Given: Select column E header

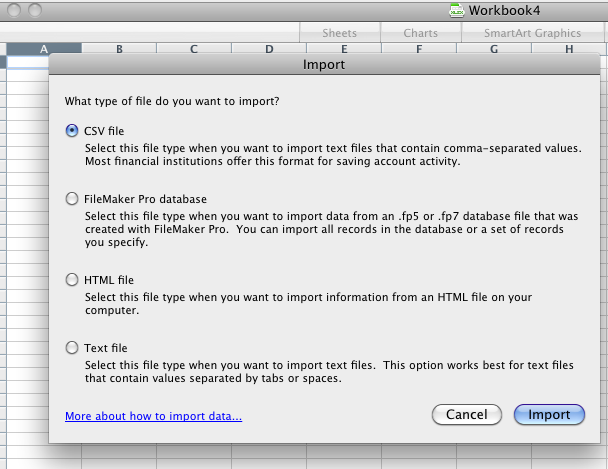Looking at the screenshot, I should click(344, 49).
